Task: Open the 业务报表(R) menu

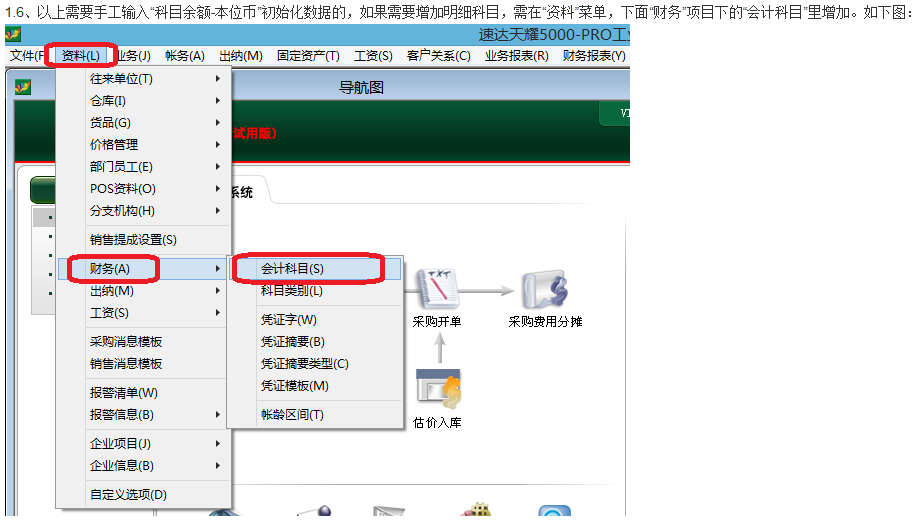Action: point(517,56)
